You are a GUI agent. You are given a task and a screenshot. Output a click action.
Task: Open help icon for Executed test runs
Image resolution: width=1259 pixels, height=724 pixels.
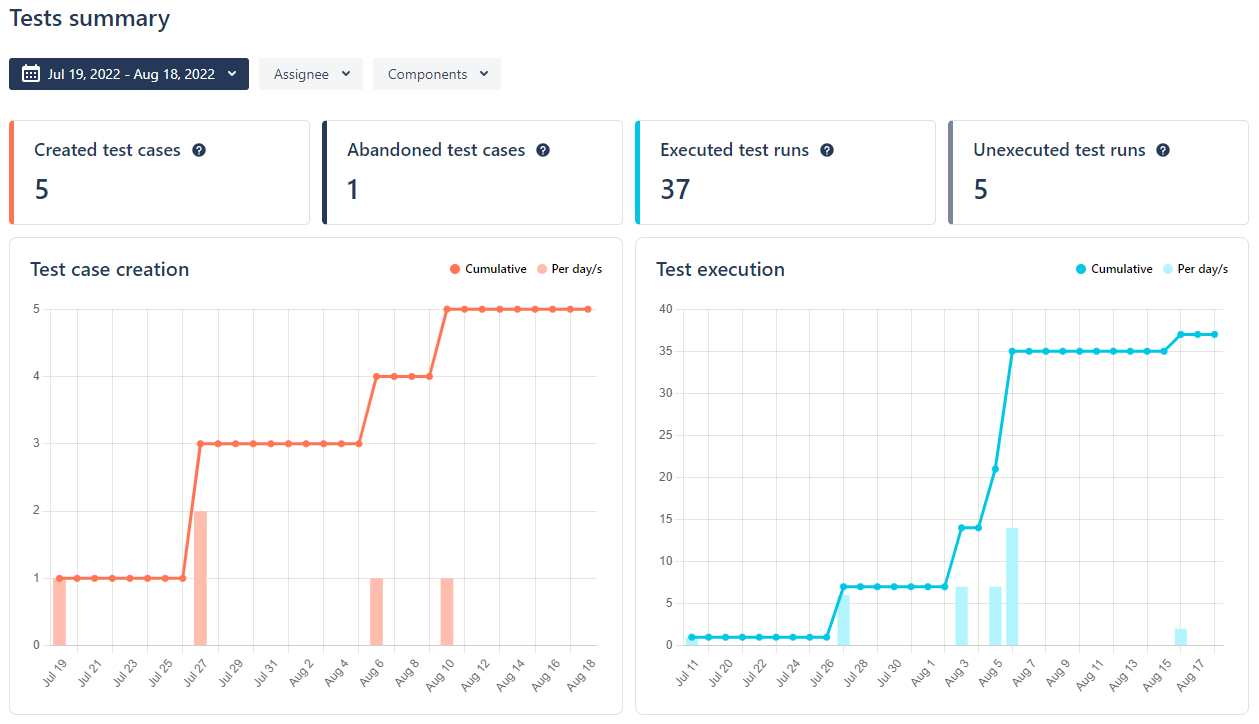tap(827, 150)
